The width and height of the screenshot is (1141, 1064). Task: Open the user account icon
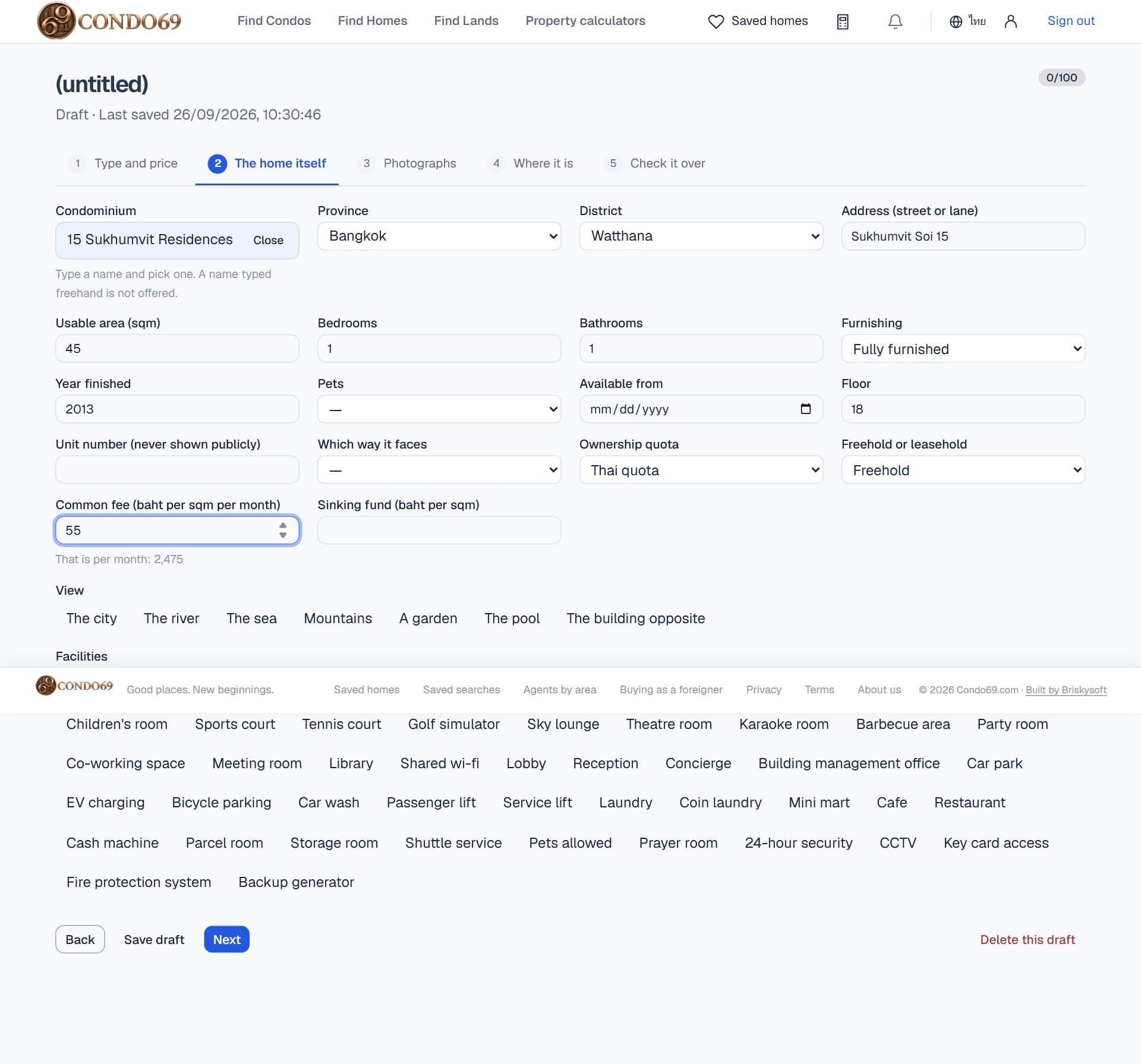point(1010,21)
